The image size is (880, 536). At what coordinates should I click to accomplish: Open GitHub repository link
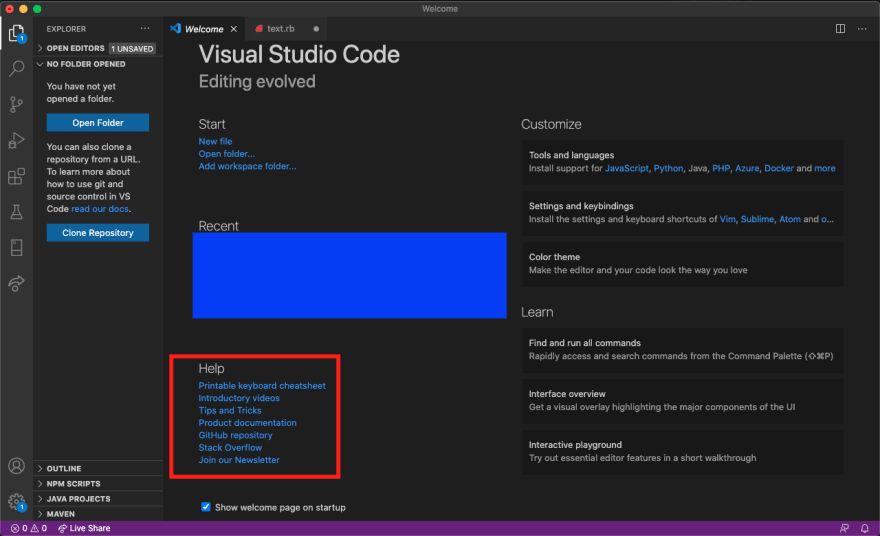click(235, 435)
